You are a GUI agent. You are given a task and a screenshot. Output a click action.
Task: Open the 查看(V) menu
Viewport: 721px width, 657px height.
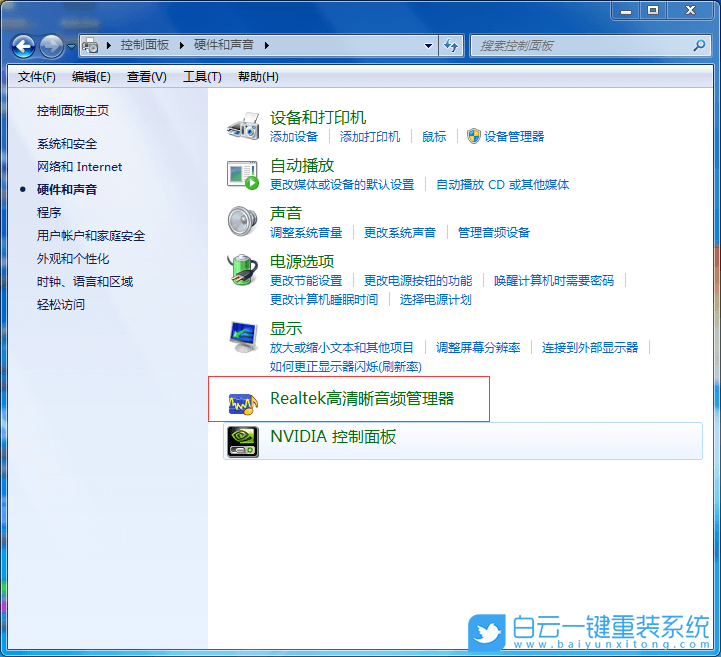147,77
